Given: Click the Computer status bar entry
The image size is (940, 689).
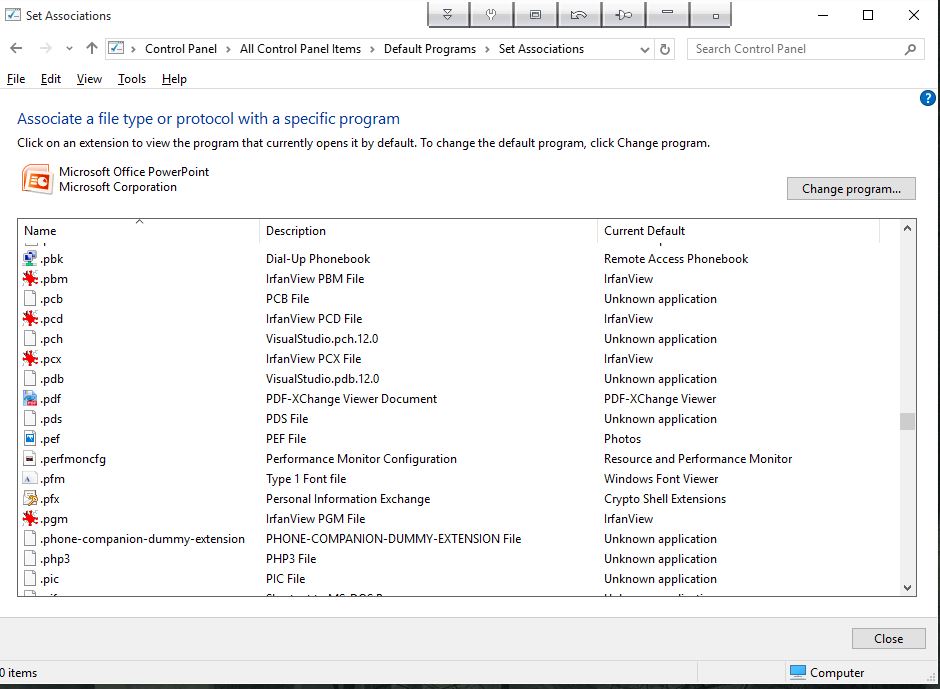Looking at the screenshot, I should (827, 673).
